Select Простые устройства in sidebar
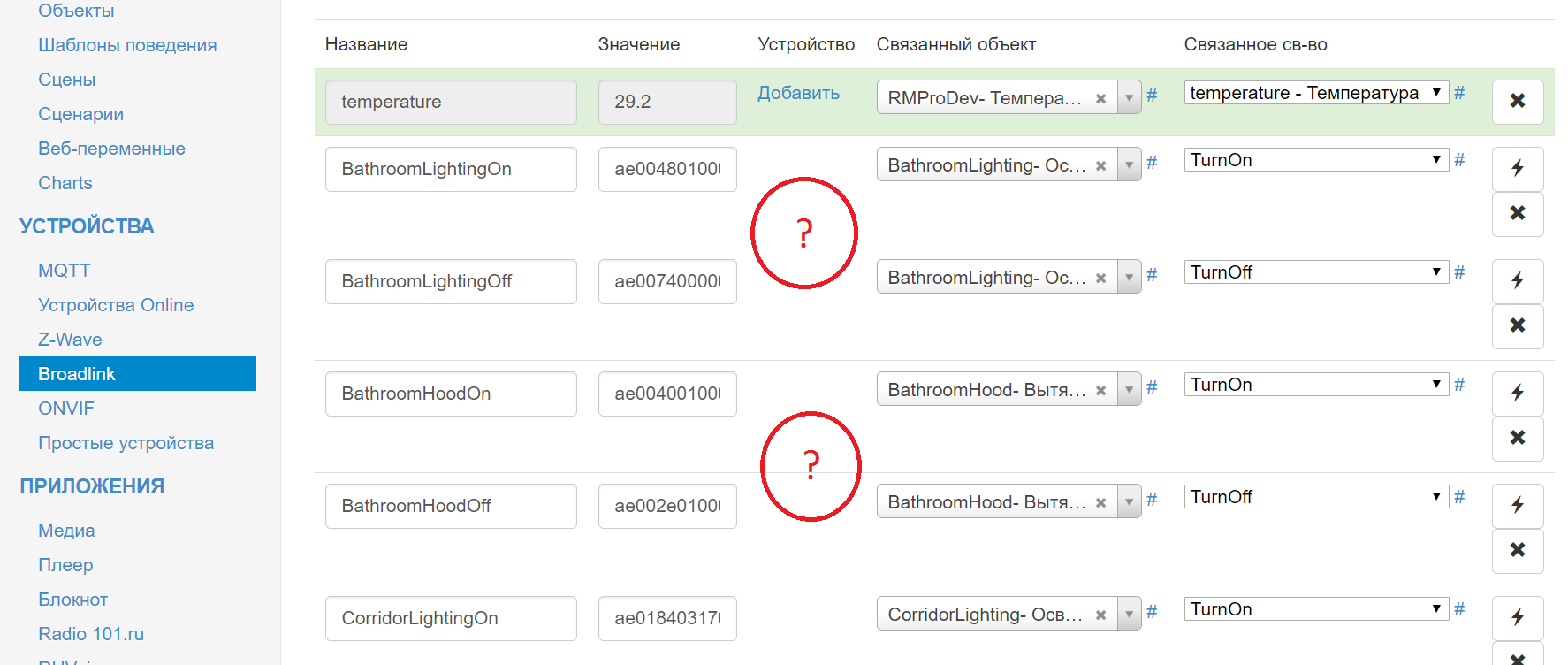This screenshot has width=1568, height=665. point(126,443)
